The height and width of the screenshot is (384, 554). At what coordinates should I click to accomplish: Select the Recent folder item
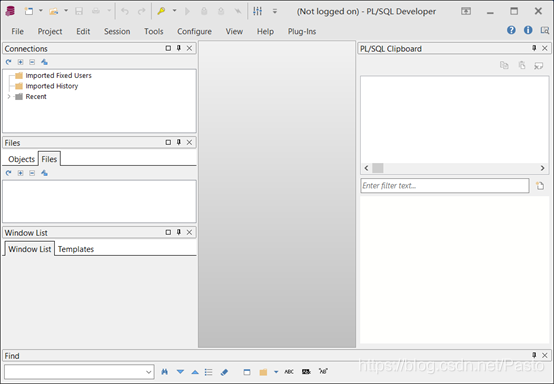36,96
